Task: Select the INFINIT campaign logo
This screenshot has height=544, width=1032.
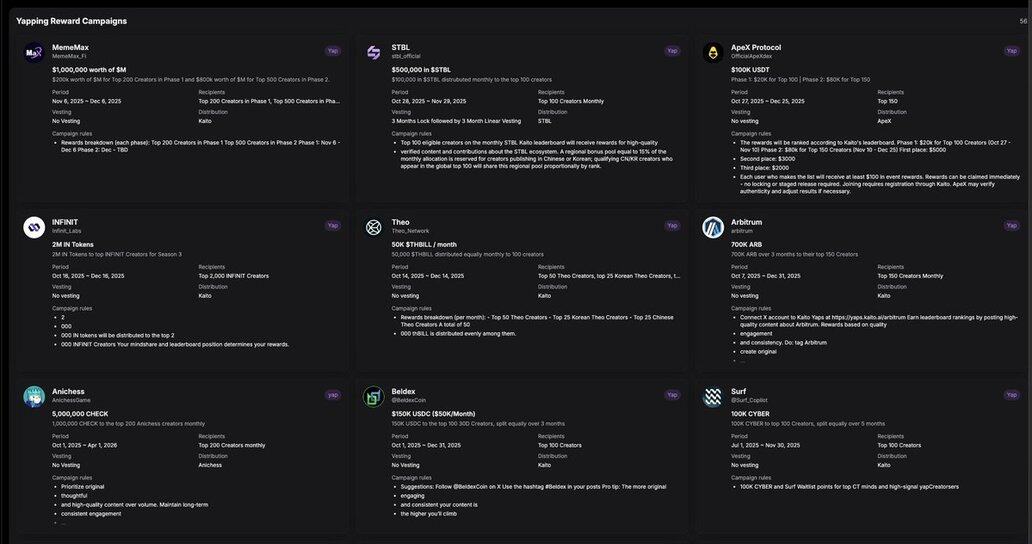Action: pos(33,227)
